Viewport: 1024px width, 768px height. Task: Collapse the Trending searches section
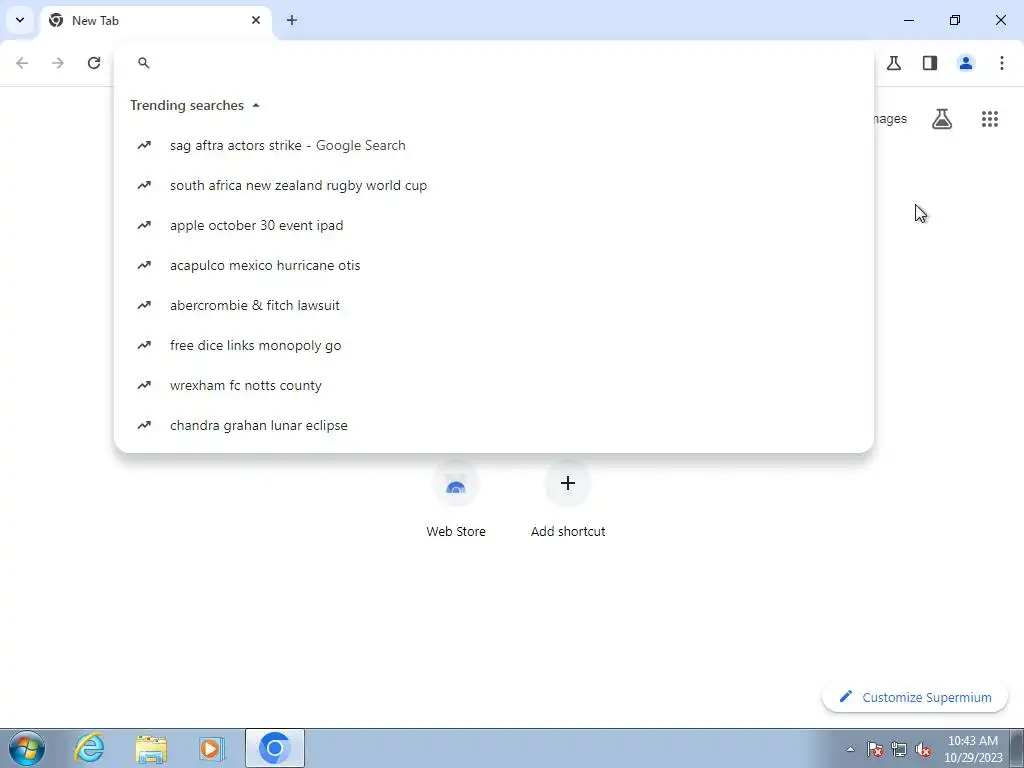(x=195, y=105)
